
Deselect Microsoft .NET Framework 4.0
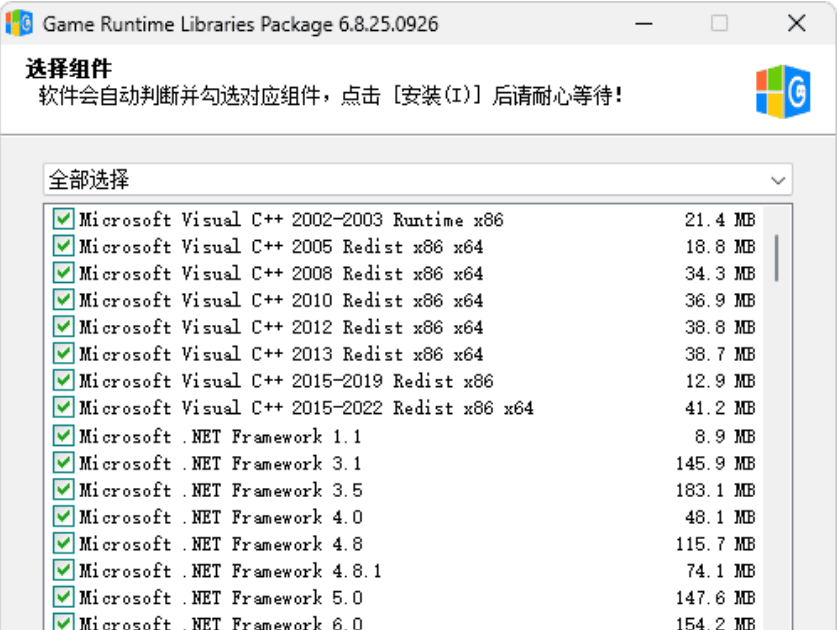tap(62, 516)
